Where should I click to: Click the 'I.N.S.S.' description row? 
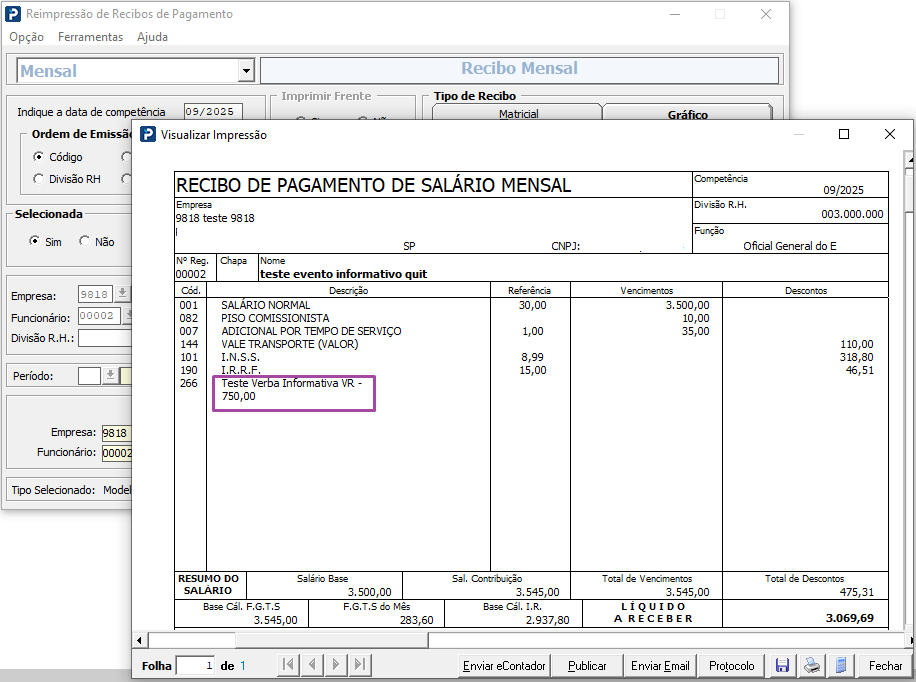(240, 357)
